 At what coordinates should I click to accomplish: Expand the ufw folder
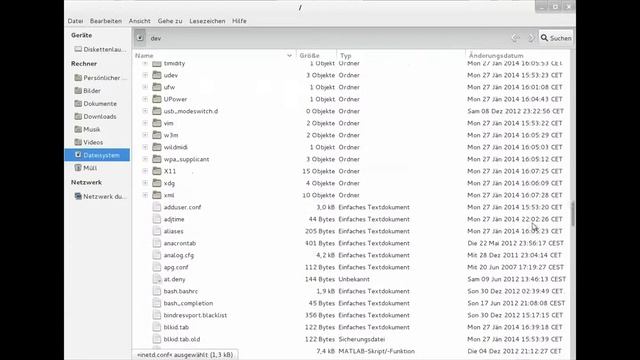(145, 87)
